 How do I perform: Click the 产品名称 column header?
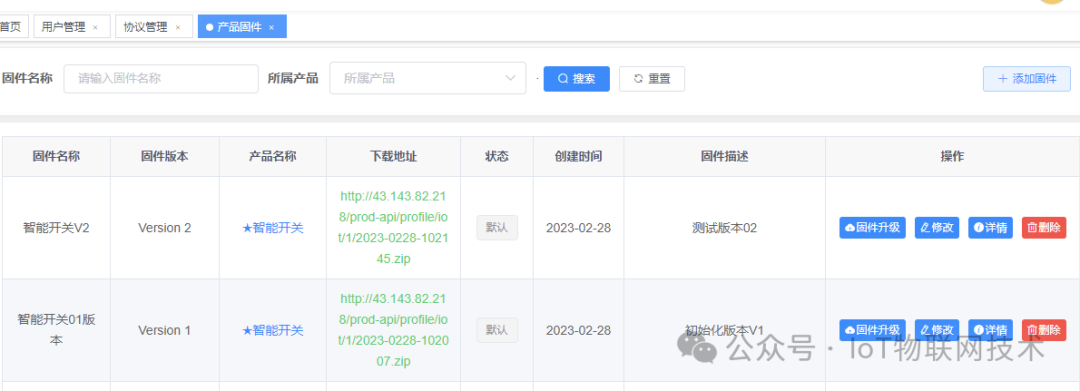[273, 156]
